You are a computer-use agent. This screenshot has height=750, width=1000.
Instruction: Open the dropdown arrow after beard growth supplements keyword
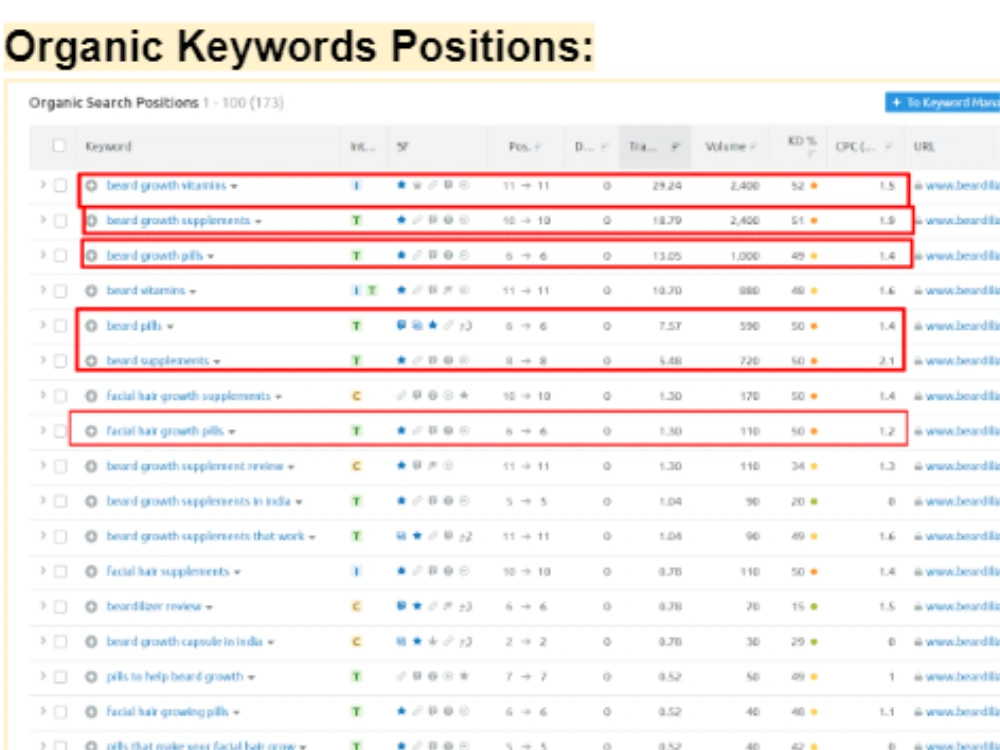click(258, 221)
